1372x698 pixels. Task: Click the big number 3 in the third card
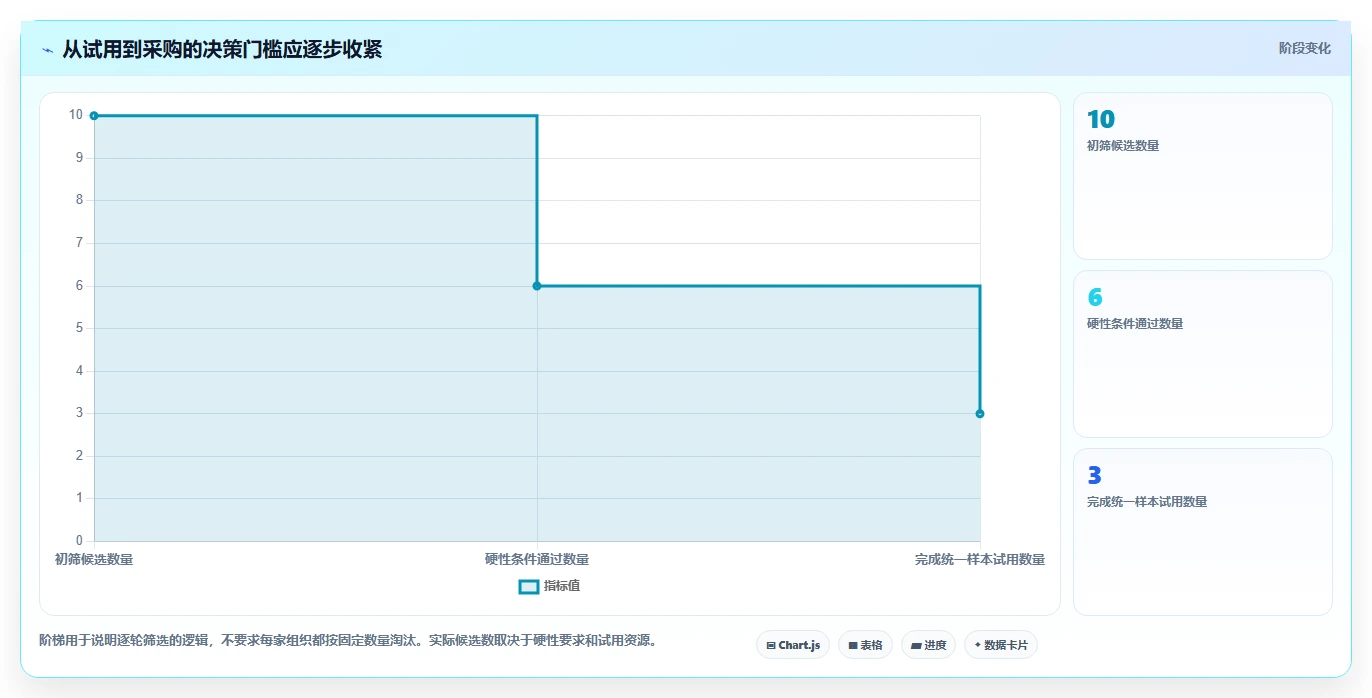click(1095, 475)
